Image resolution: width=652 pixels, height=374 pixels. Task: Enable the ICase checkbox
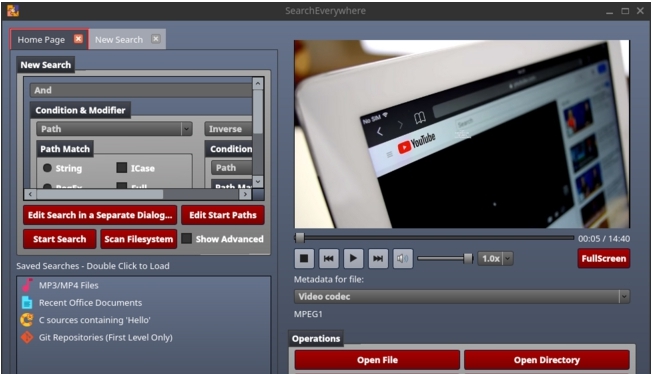(x=121, y=168)
